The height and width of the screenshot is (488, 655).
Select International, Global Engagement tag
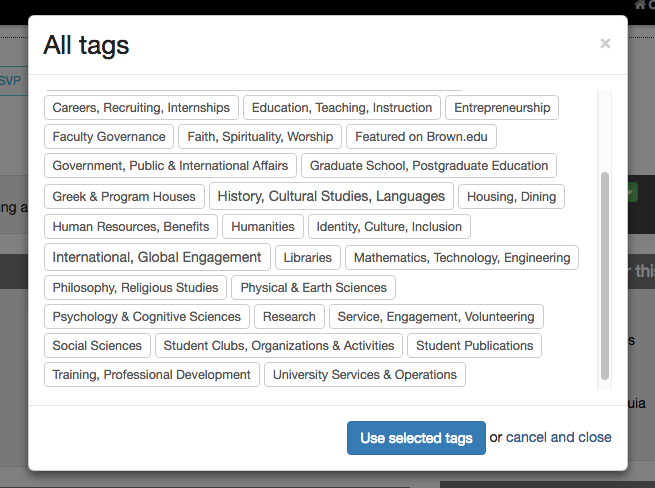pos(157,257)
